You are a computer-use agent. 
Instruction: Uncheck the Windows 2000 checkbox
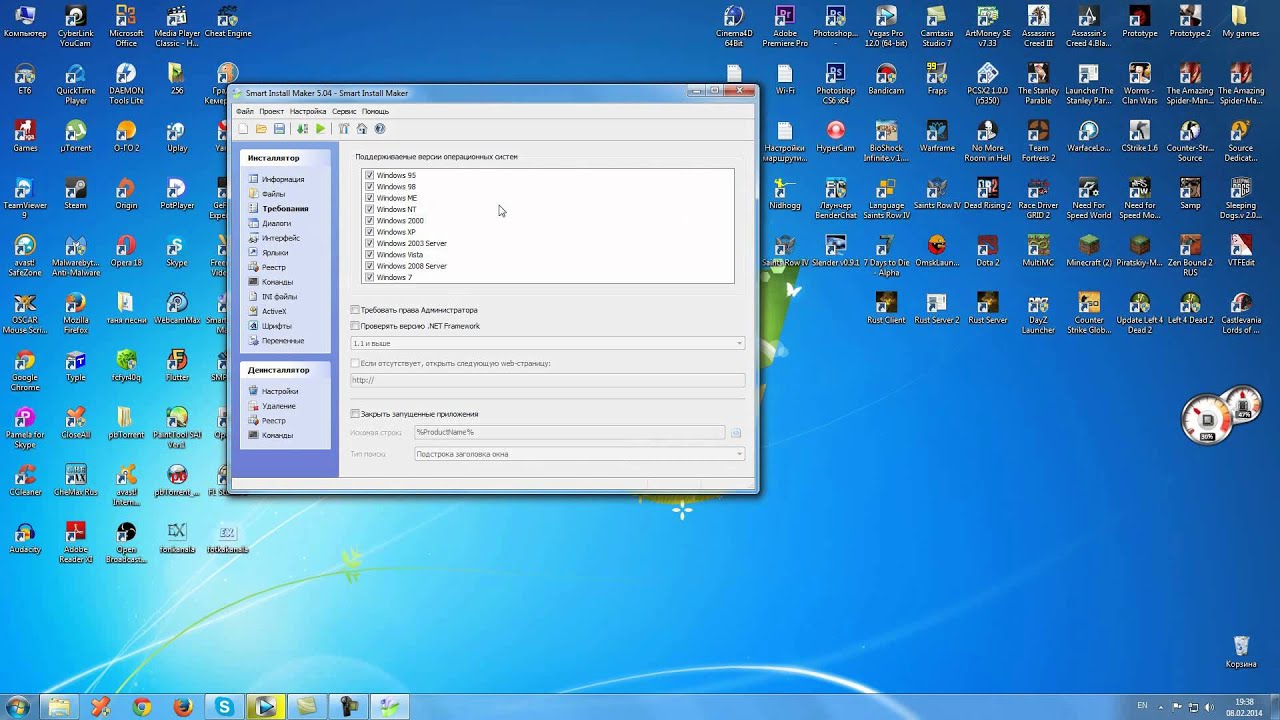click(x=370, y=221)
